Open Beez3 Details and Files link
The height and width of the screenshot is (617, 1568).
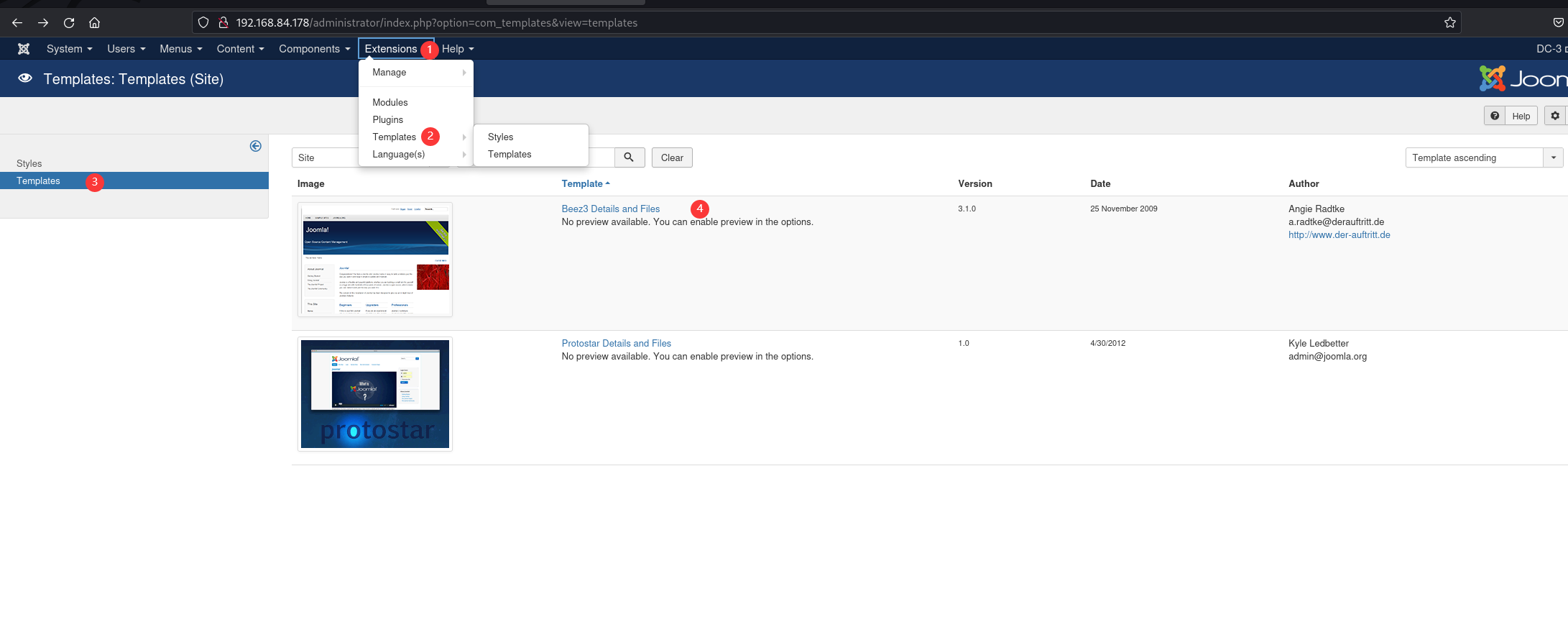click(x=611, y=209)
